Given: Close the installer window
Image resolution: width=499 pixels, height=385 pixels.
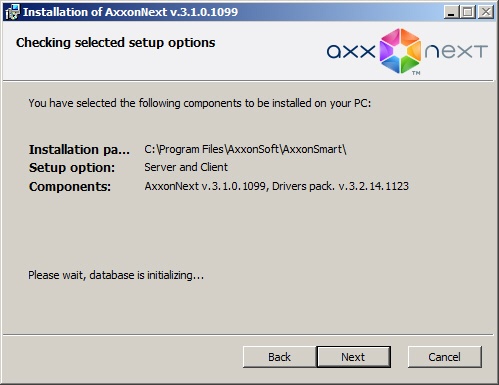Looking at the screenshot, I should [485, 12].
